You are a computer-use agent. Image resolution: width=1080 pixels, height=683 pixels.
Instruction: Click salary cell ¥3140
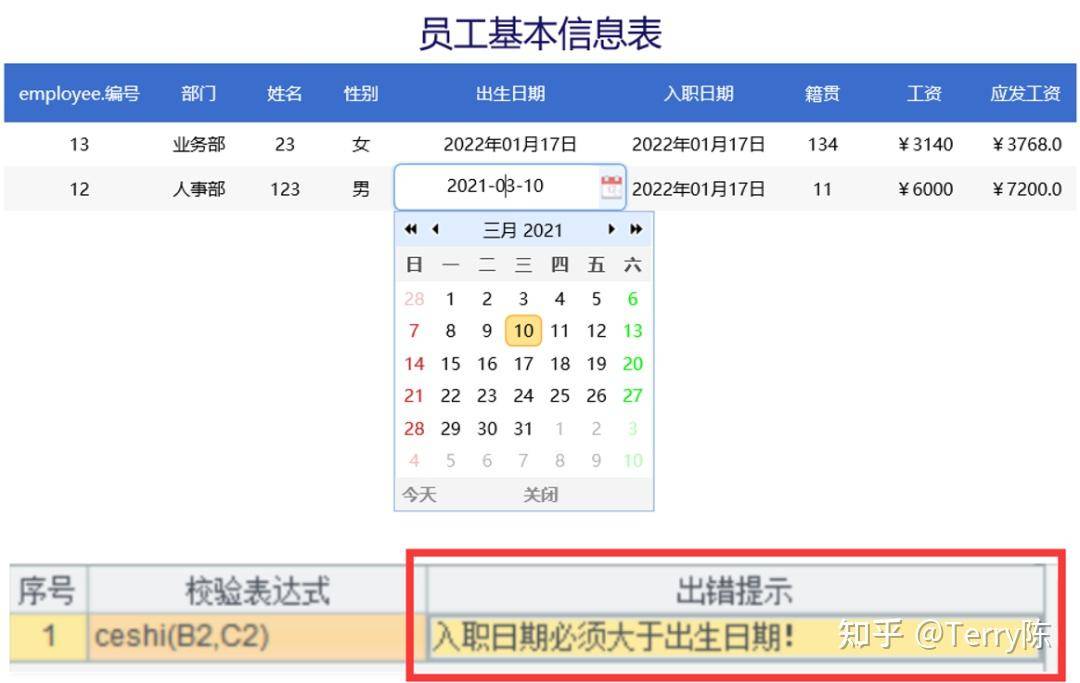[x=926, y=144]
